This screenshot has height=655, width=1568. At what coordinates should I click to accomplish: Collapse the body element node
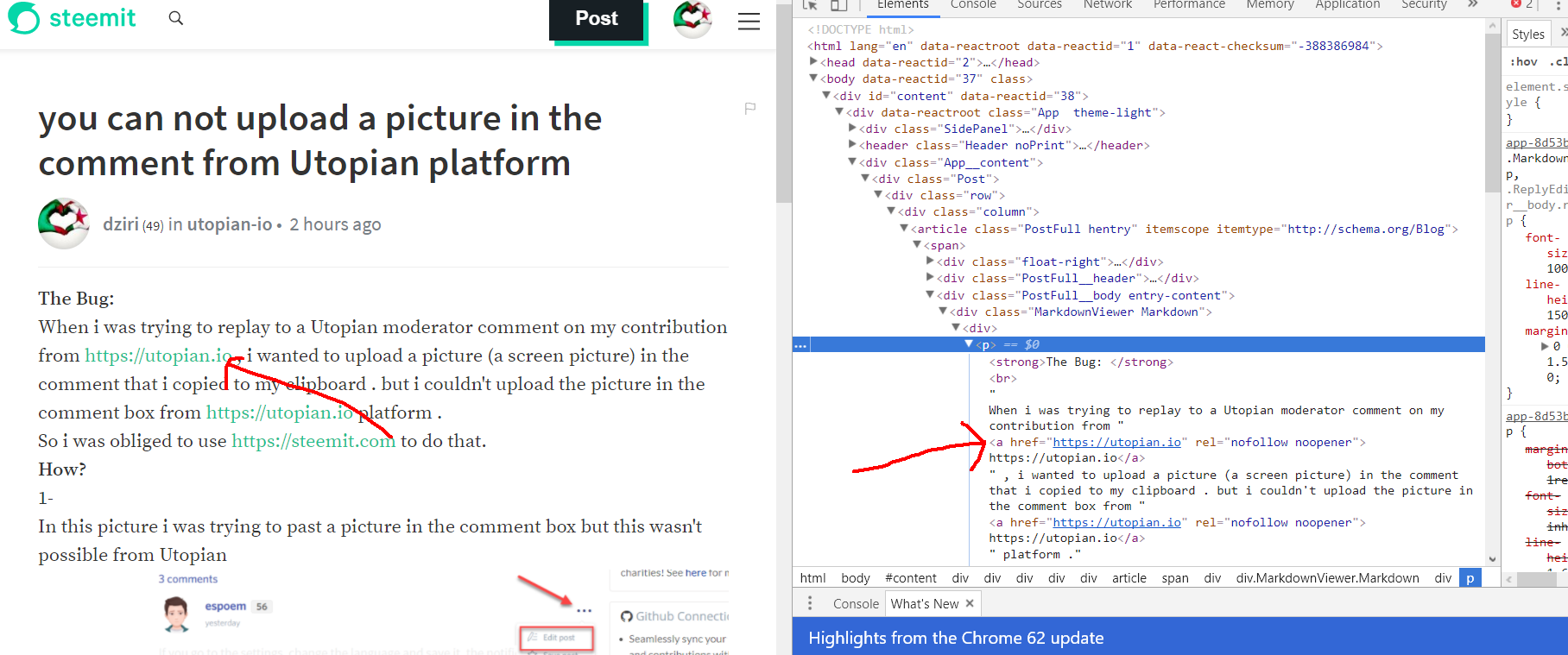coord(813,79)
